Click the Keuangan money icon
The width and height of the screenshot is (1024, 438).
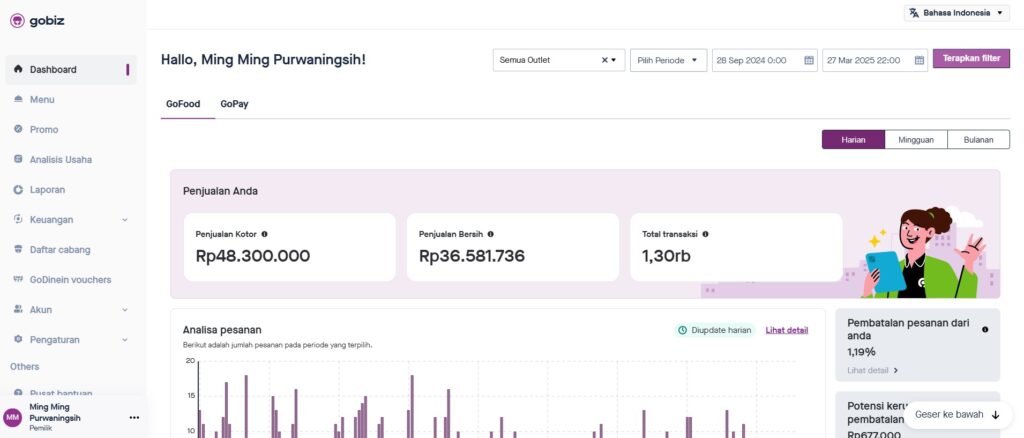pyautogui.click(x=18, y=219)
